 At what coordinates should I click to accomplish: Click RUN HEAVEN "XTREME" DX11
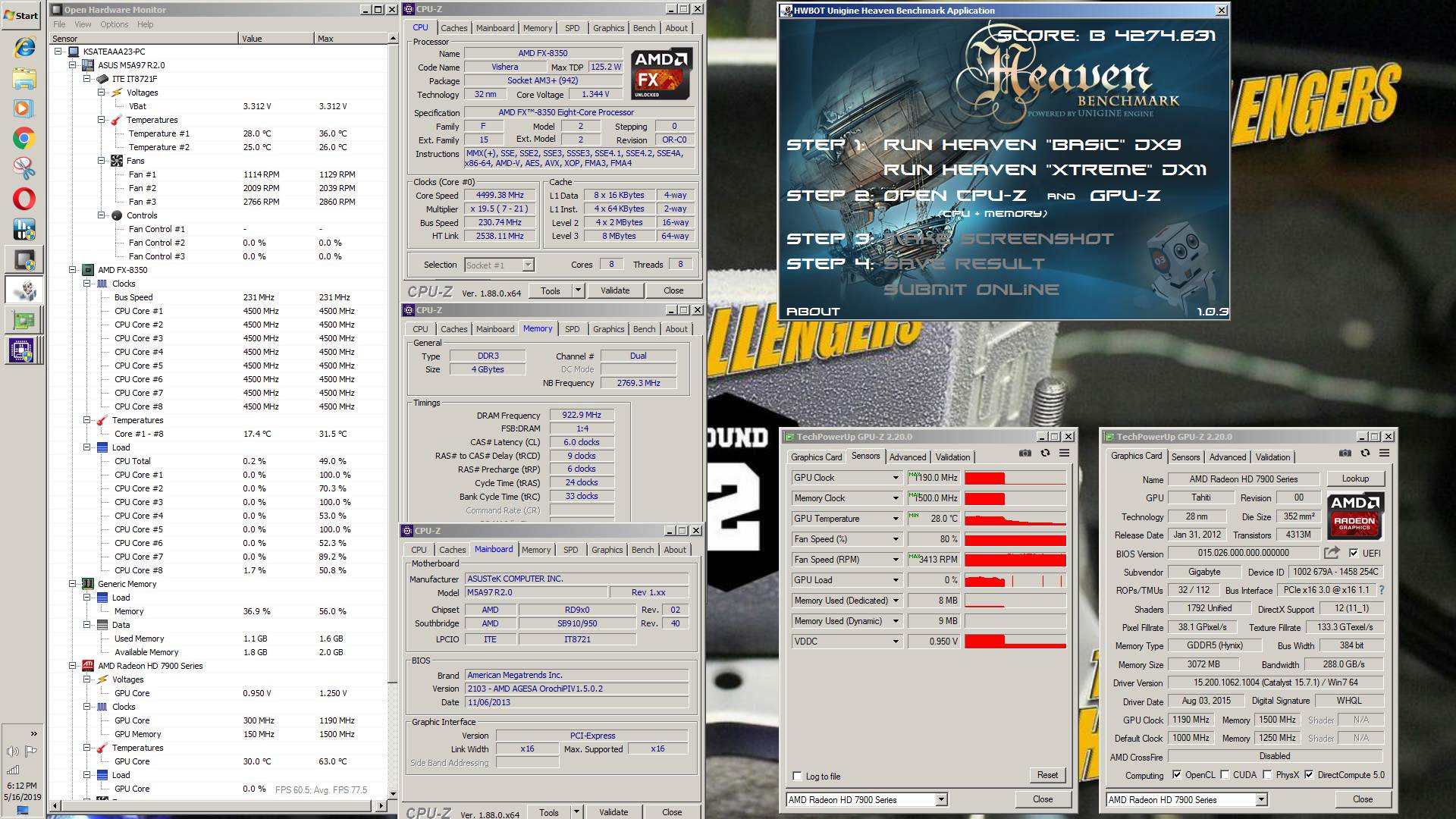click(x=1045, y=170)
